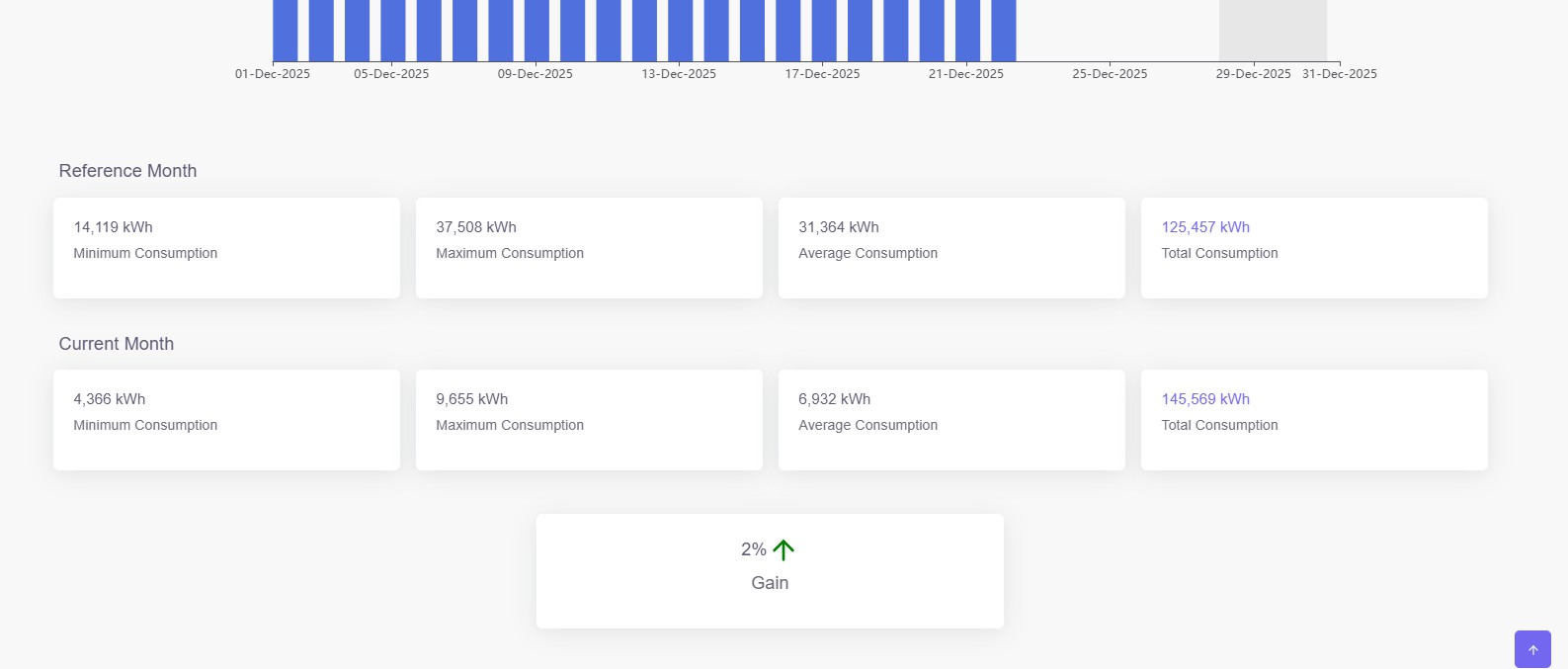This screenshot has width=1568, height=669.
Task: Select the Reference Month Minimum Consumption card
Action: point(226,247)
